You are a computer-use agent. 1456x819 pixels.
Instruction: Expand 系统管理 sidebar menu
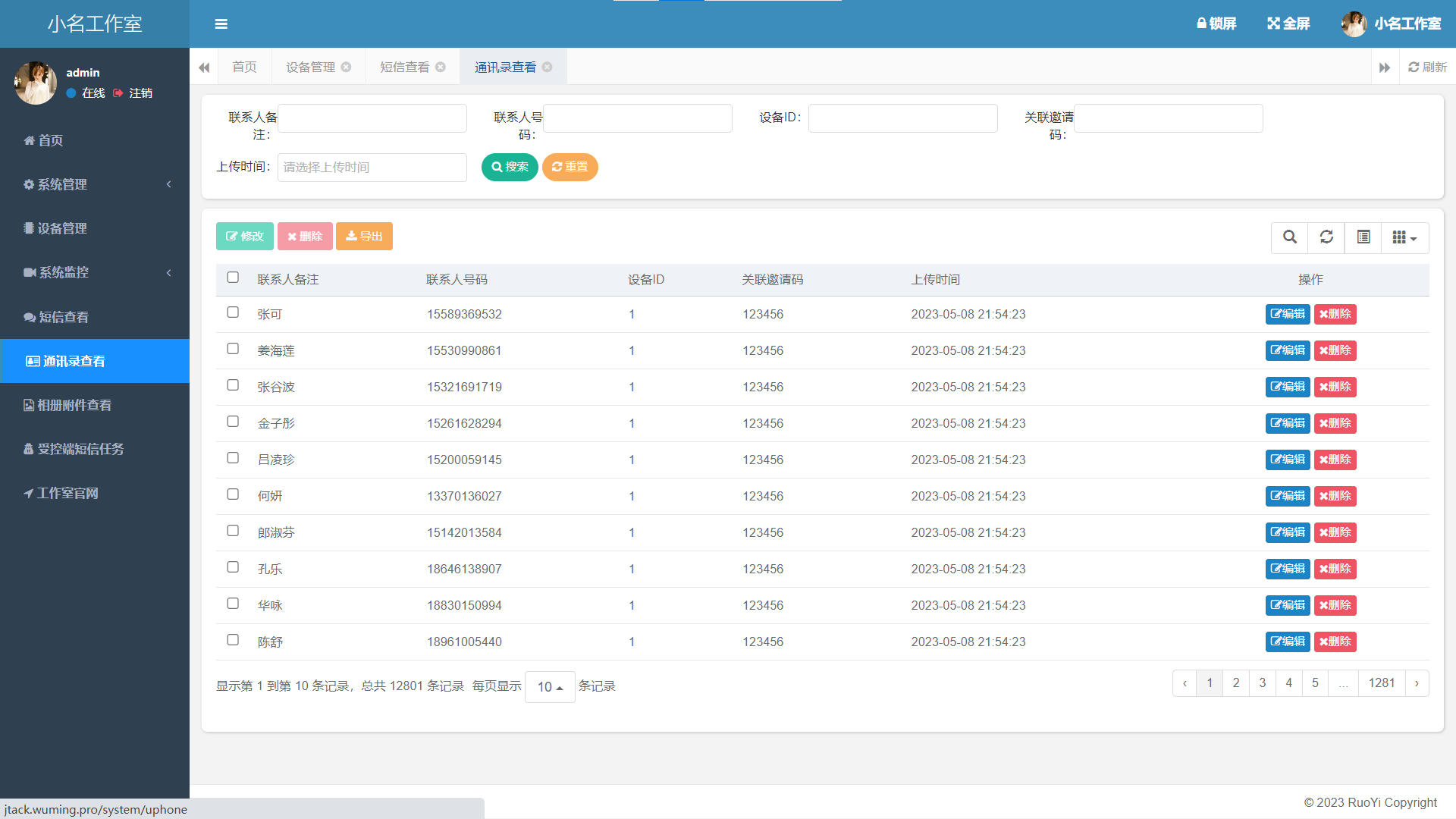95,184
